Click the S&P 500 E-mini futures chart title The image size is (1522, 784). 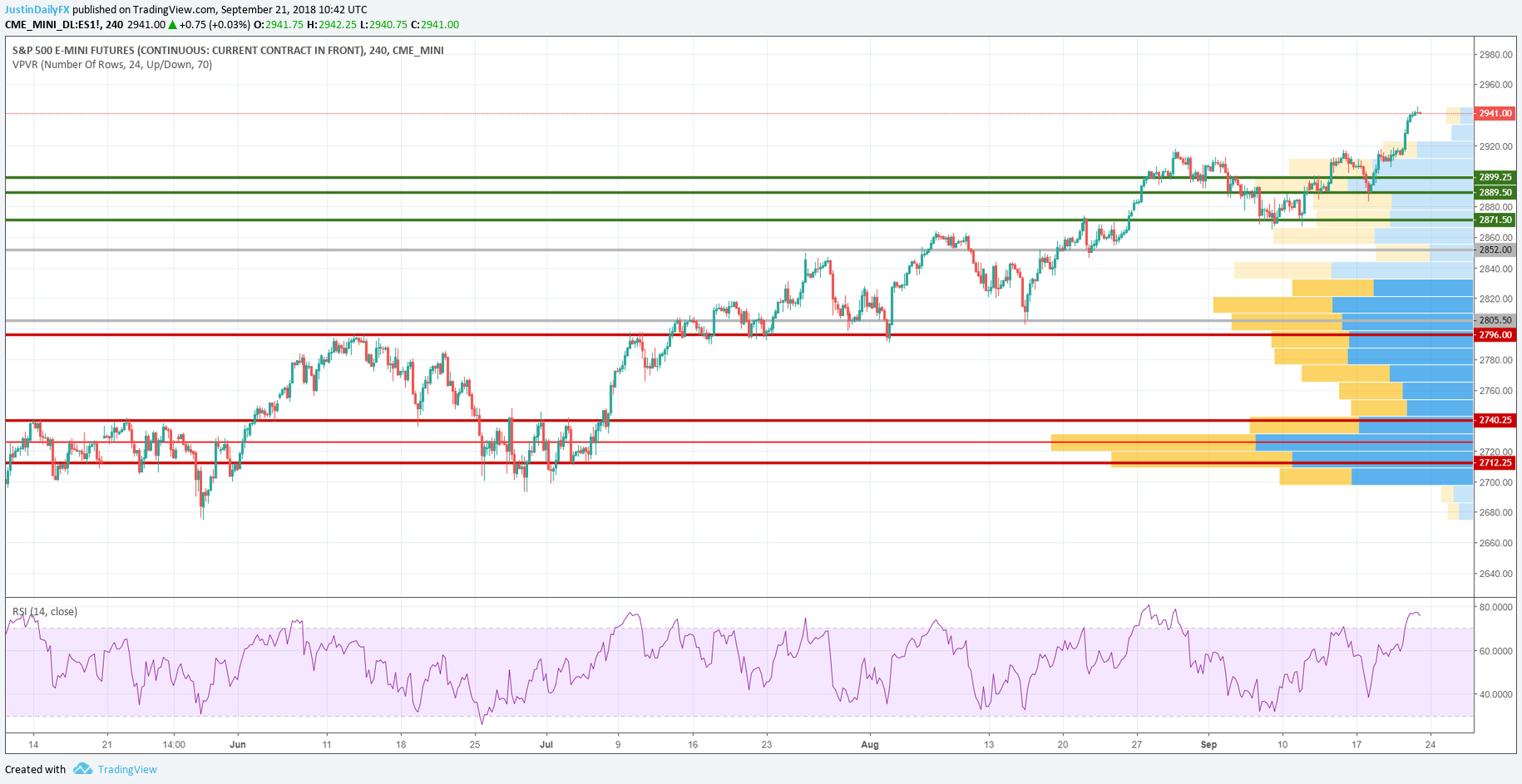(x=228, y=51)
